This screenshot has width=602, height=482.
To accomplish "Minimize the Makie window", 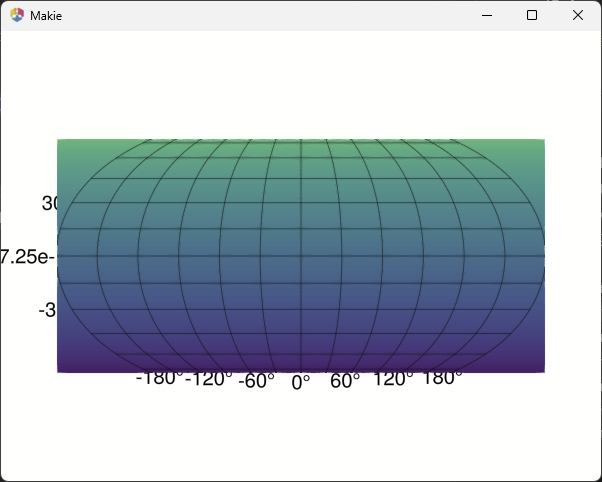I will 487,15.
